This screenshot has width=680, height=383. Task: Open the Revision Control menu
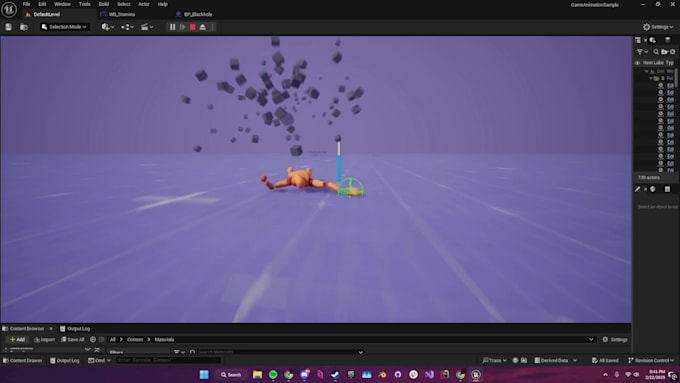(651, 360)
